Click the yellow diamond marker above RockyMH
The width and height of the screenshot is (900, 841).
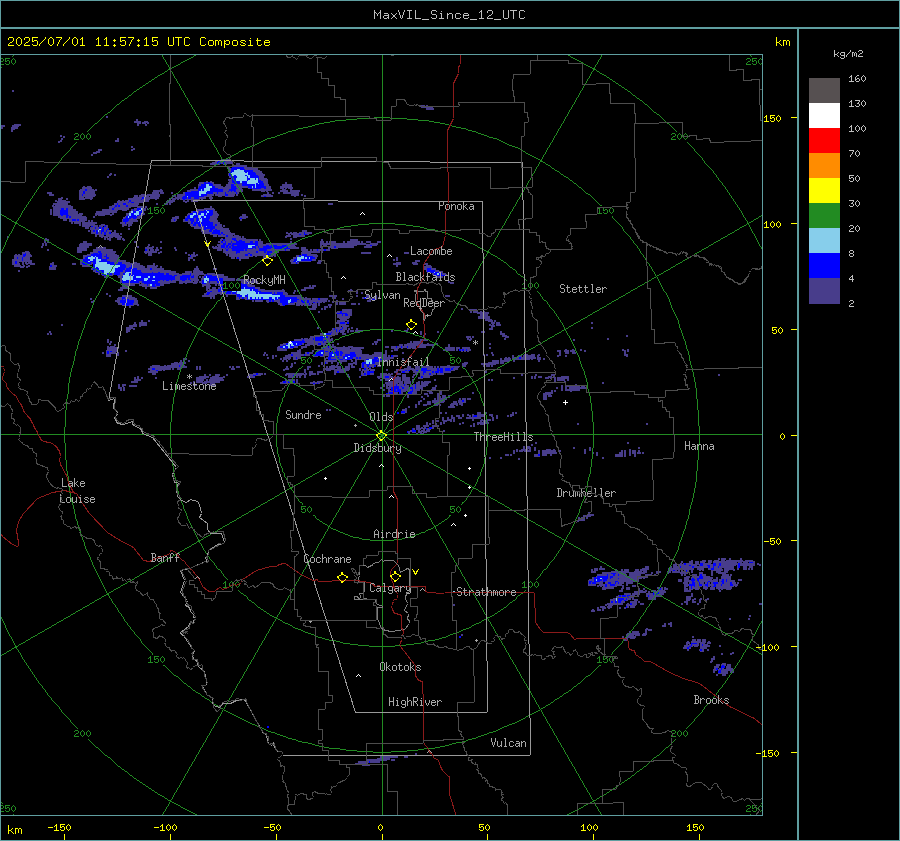pyautogui.click(x=267, y=261)
